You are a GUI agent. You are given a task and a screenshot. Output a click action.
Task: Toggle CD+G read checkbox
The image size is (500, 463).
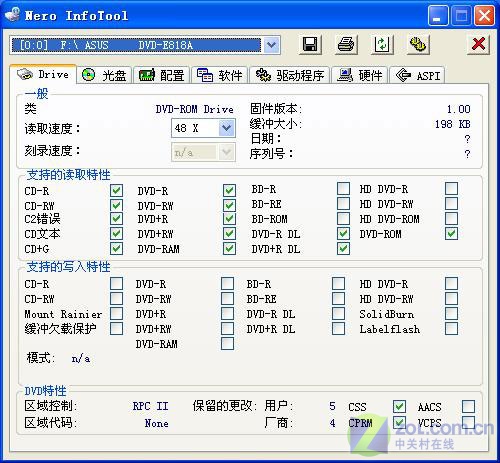click(x=116, y=249)
